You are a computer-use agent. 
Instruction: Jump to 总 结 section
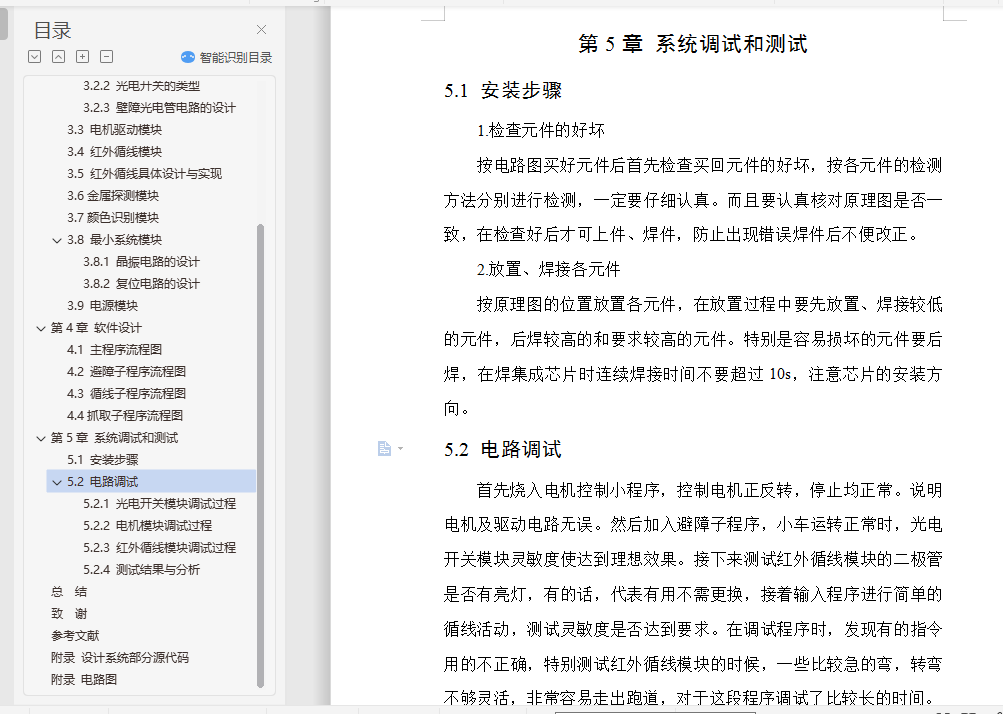(x=69, y=592)
